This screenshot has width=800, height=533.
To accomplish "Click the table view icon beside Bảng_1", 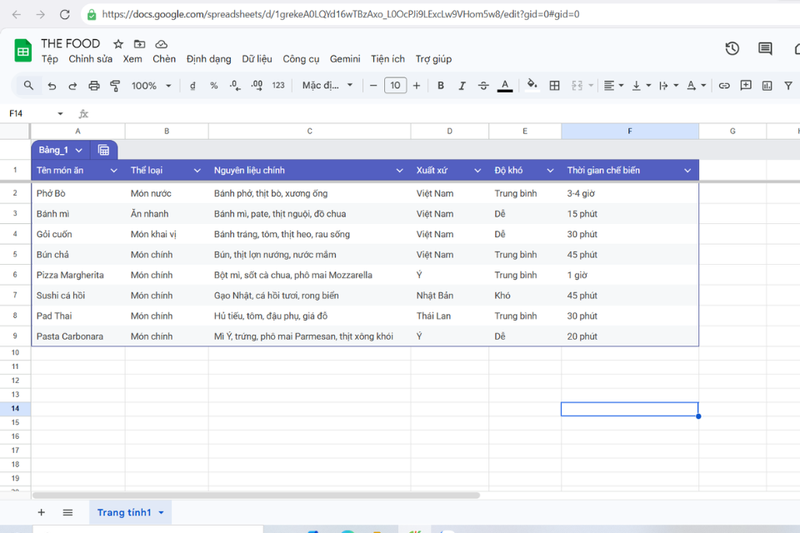I will click(104, 150).
